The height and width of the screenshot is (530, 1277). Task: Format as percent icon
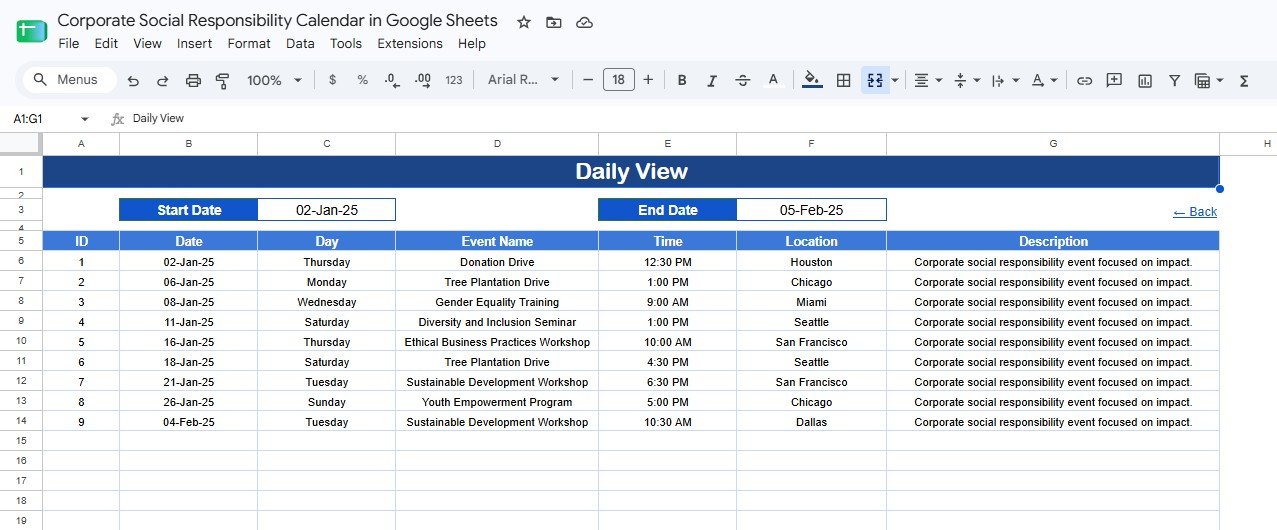(x=362, y=80)
